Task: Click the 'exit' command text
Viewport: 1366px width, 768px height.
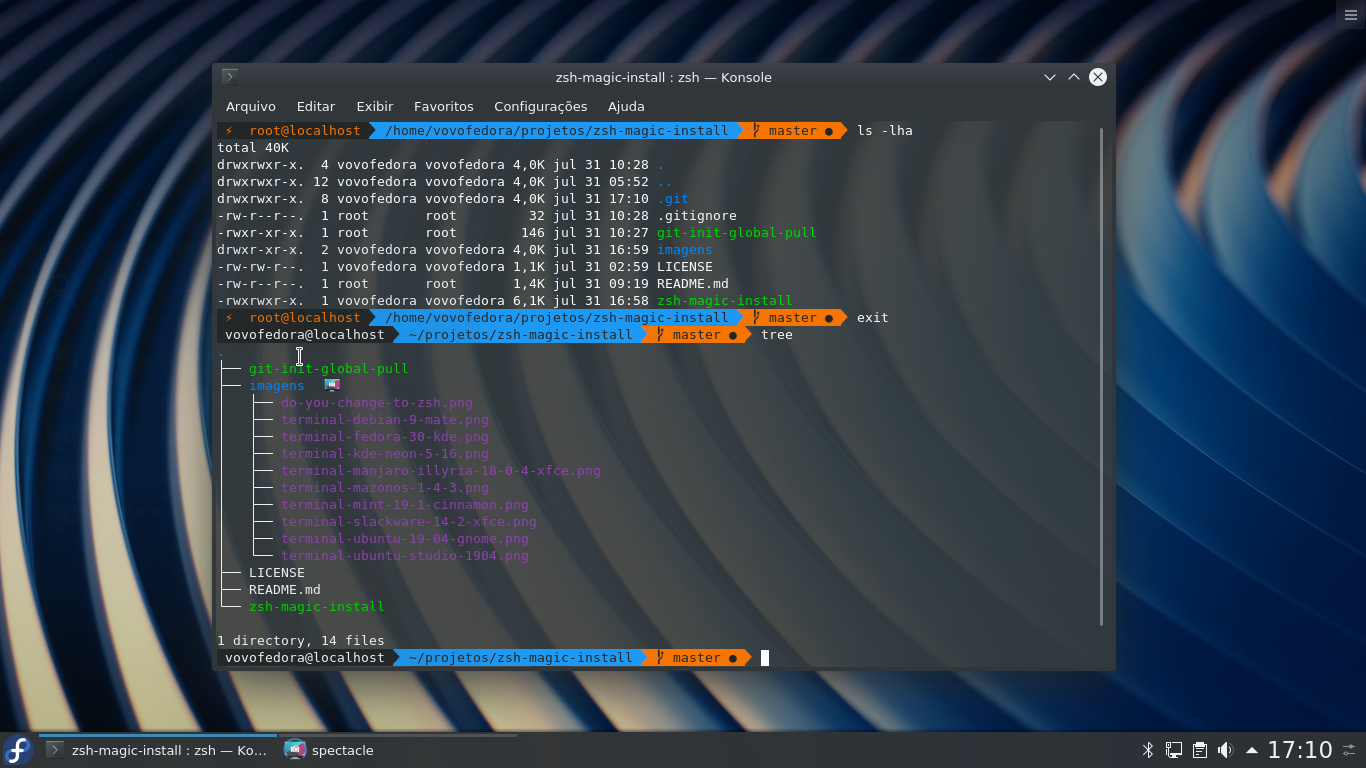Action: point(873,317)
